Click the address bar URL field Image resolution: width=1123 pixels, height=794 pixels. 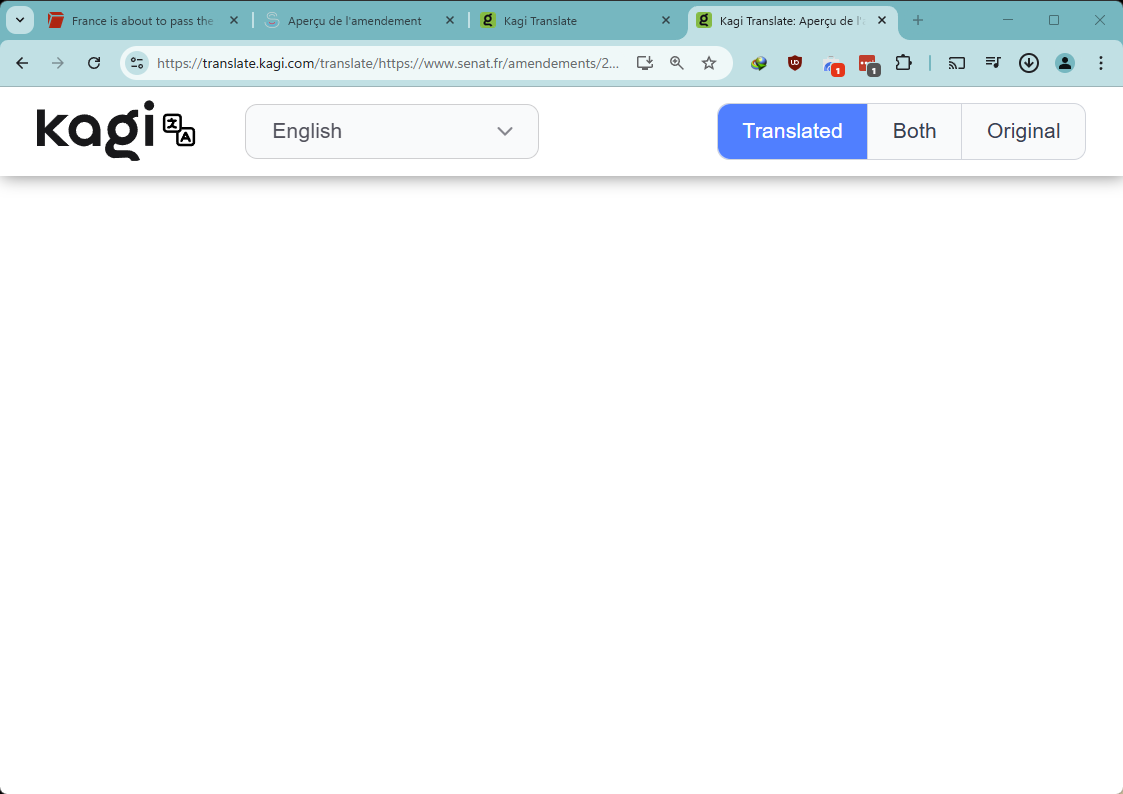pyautogui.click(x=390, y=63)
